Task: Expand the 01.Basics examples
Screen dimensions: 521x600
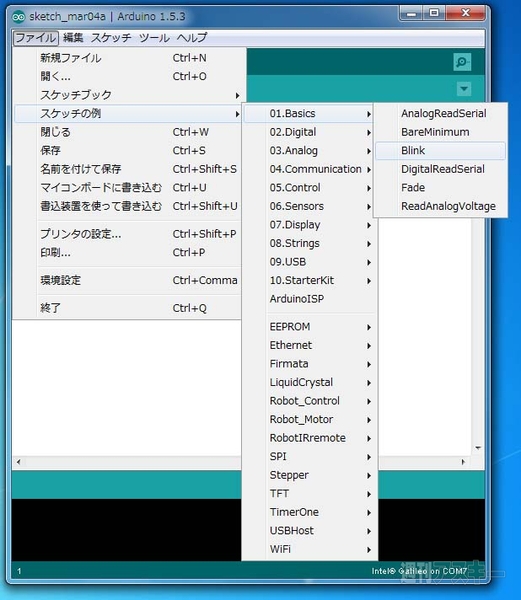Action: pos(309,114)
